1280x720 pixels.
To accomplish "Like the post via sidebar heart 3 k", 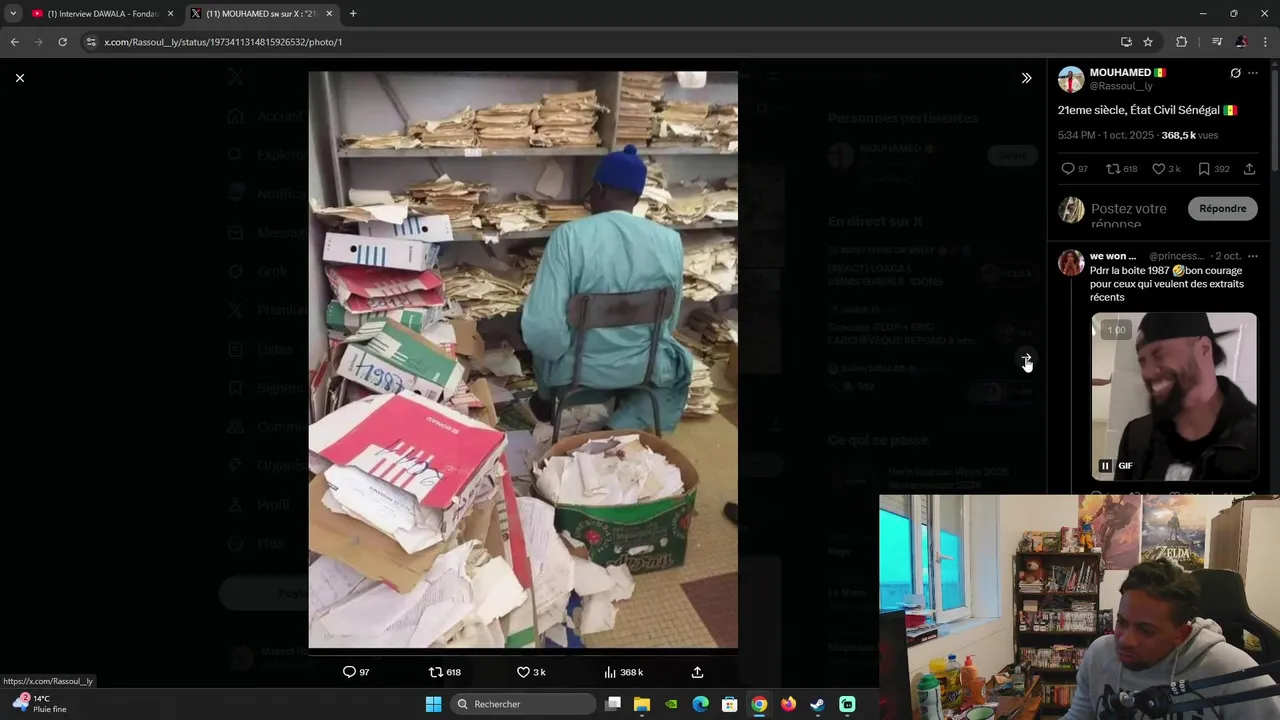I will coord(1166,169).
